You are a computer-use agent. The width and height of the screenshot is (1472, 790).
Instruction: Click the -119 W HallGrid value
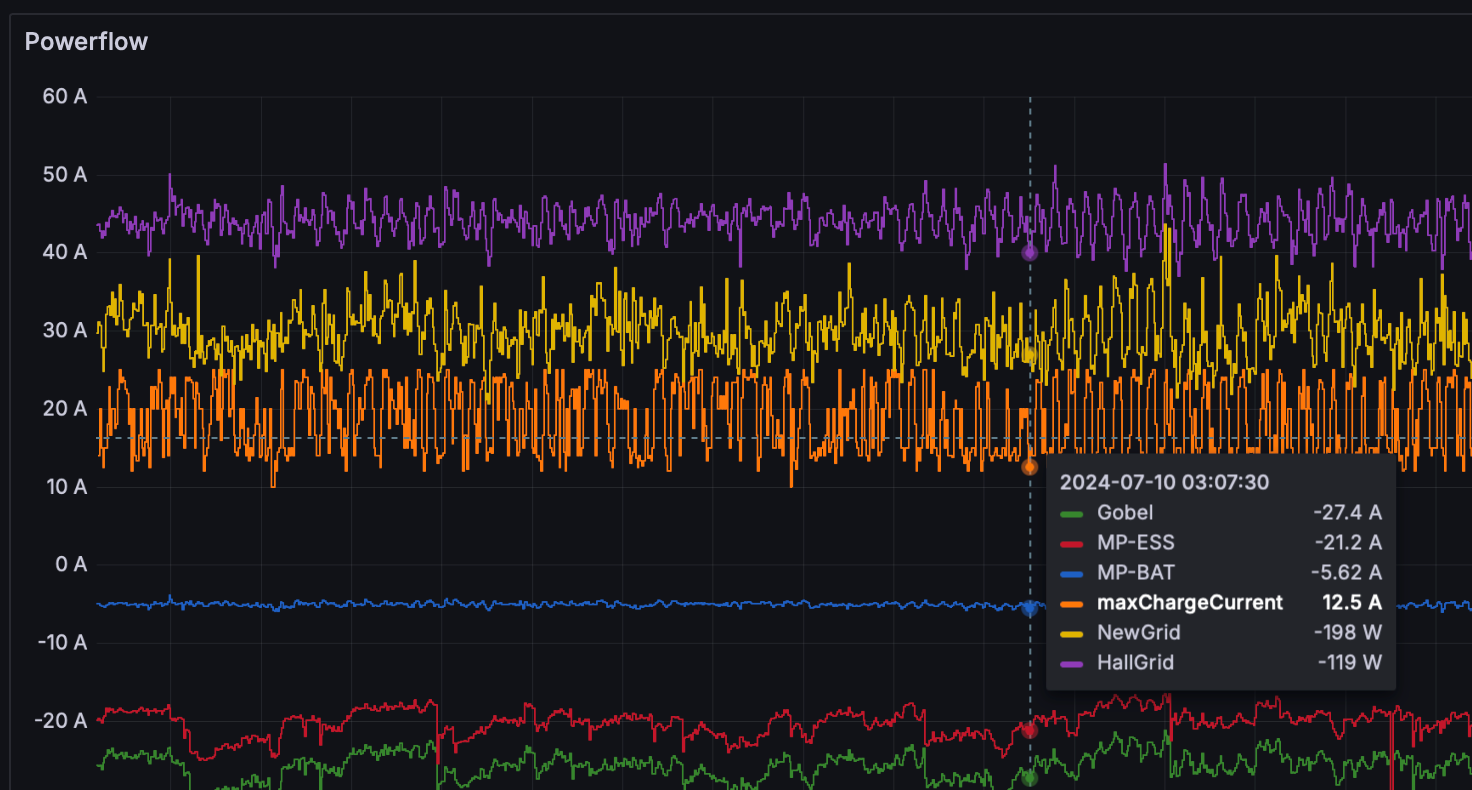coord(1350,663)
